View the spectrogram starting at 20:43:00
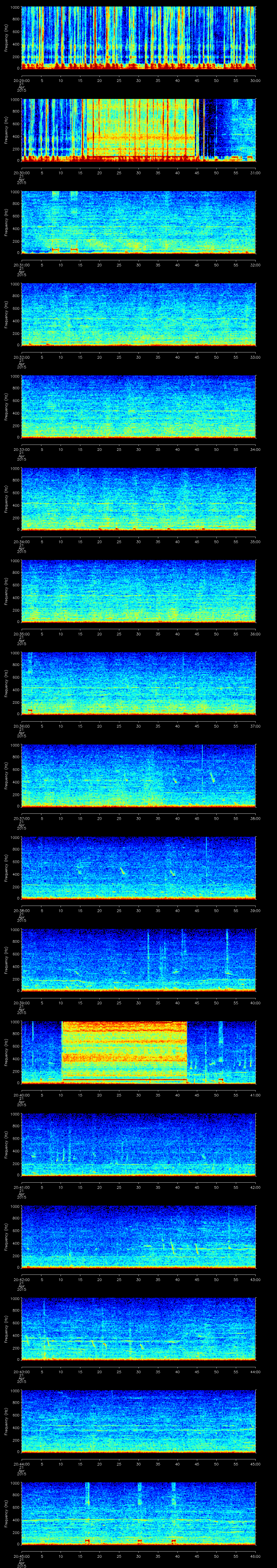 click(138, 1328)
